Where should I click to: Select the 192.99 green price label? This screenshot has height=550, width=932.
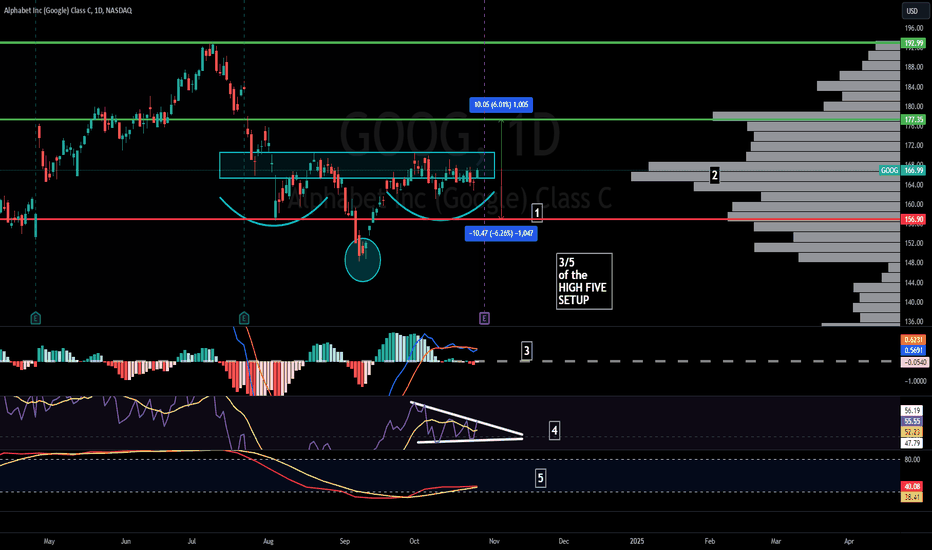click(x=913, y=43)
